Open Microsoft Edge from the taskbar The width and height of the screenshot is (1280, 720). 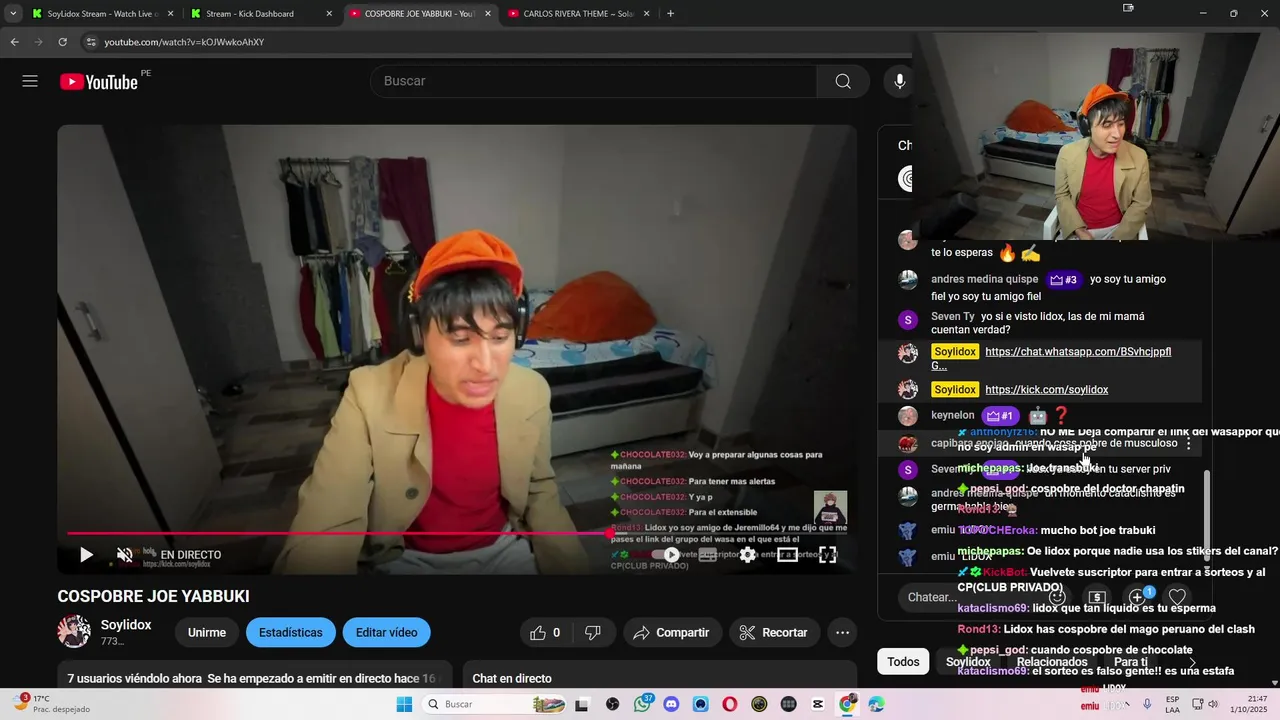click(877, 704)
